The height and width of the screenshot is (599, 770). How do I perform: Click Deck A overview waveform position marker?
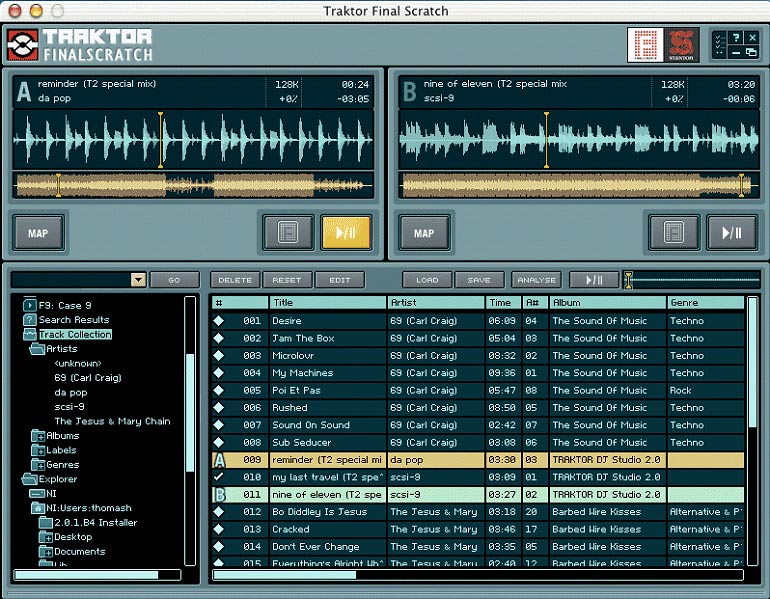point(58,185)
